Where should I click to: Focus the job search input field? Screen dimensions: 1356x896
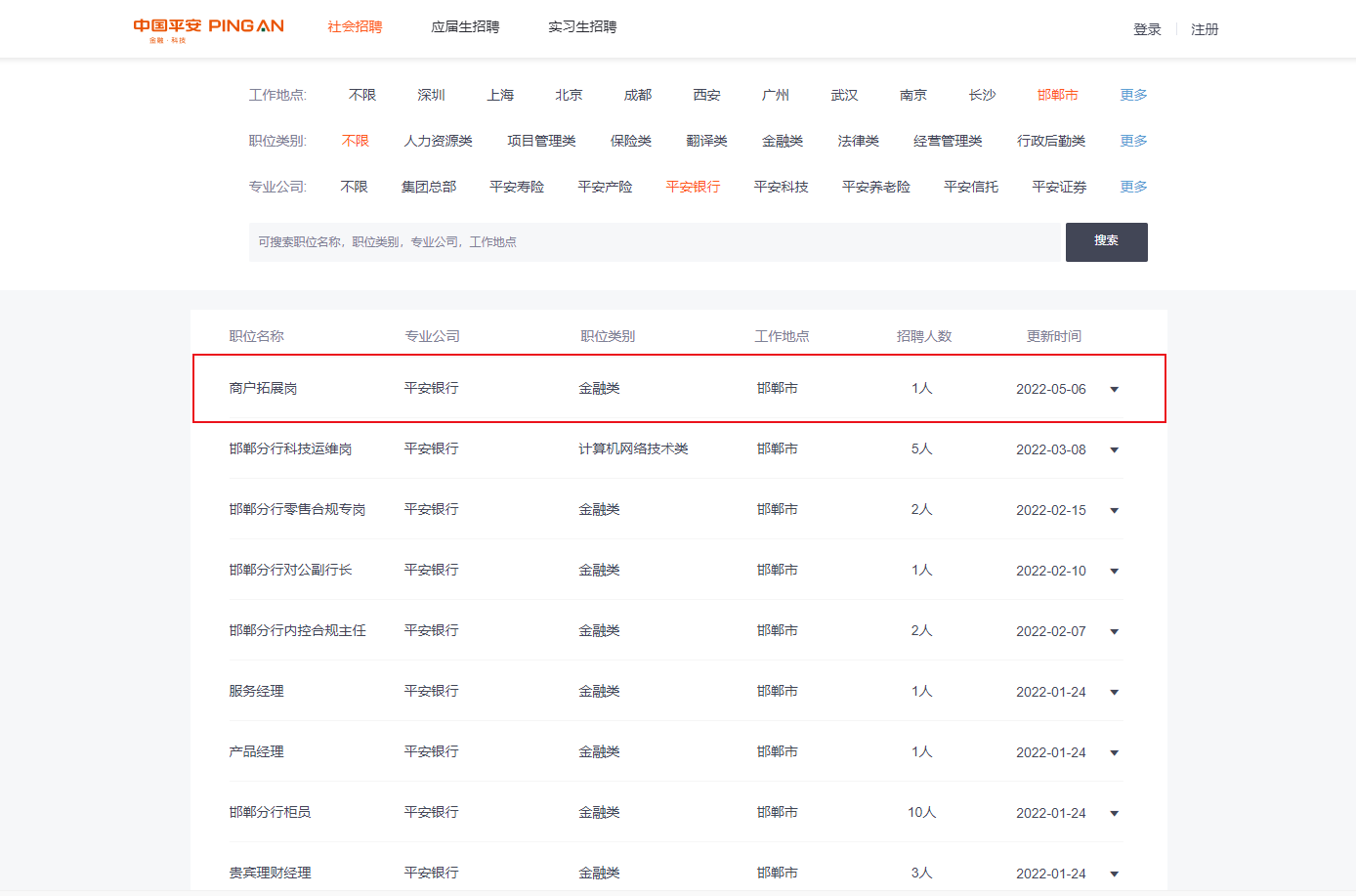pyautogui.click(x=655, y=241)
